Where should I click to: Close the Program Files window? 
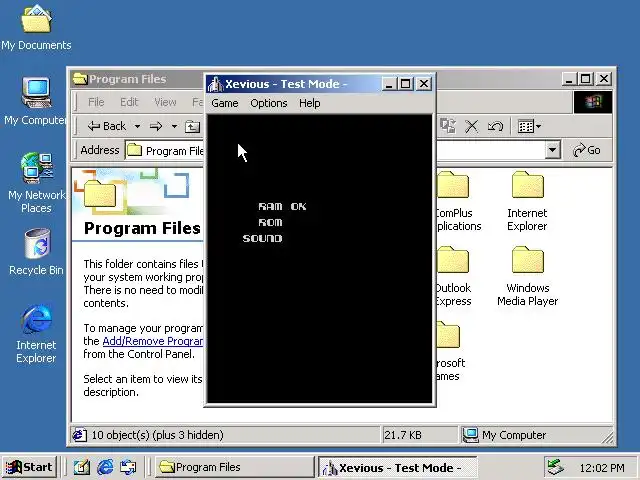pos(604,79)
